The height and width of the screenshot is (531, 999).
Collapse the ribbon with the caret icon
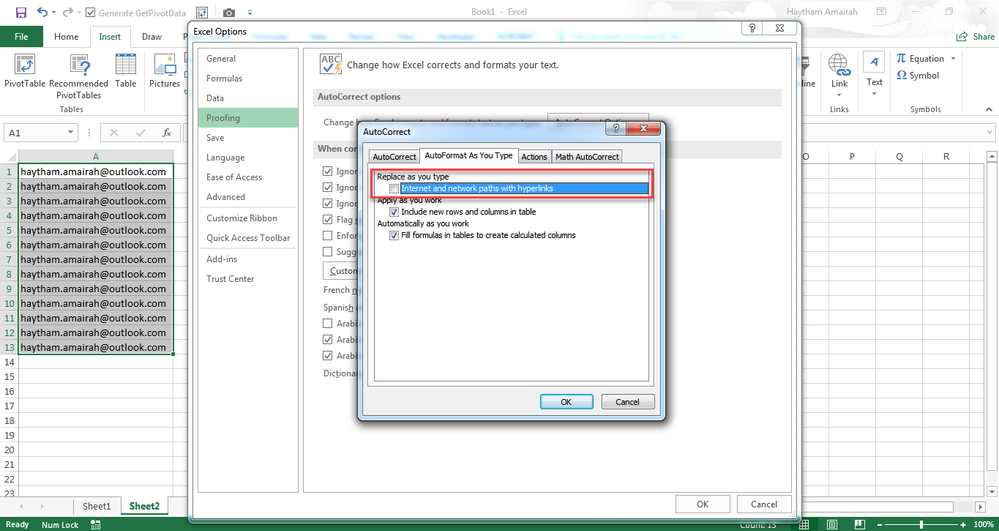point(990,110)
